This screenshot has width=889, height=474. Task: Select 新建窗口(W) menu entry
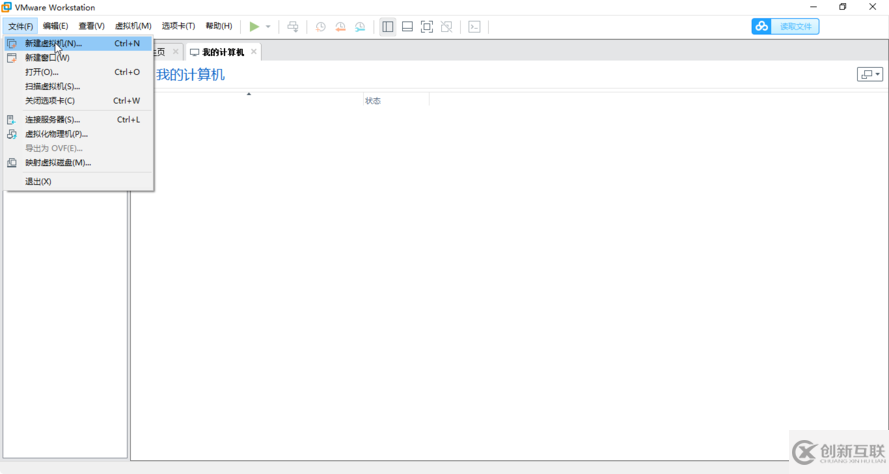click(78, 58)
